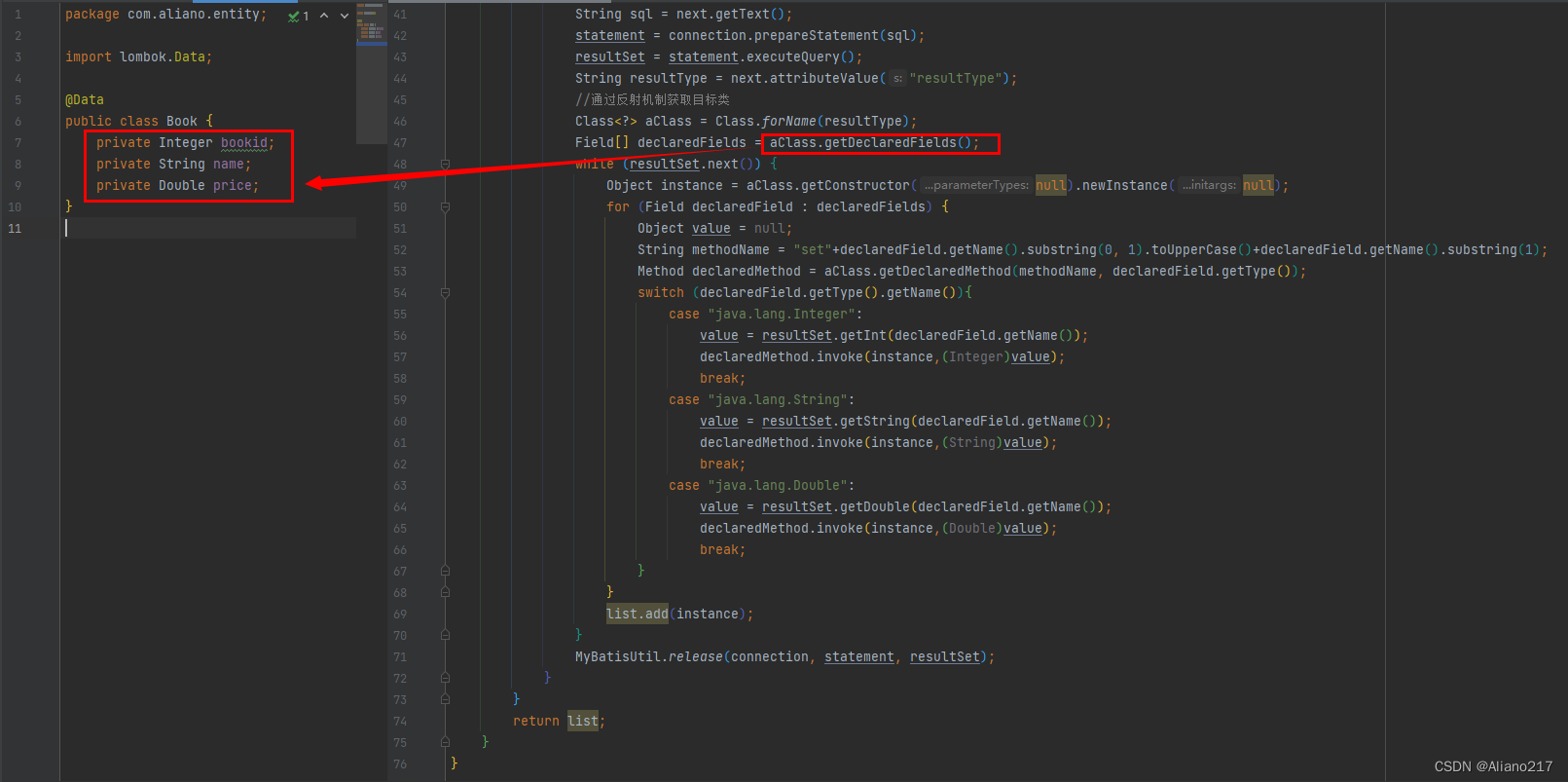Click the return keyword on line 74
Image resolution: width=1568 pixels, height=782 pixels.
[536, 721]
